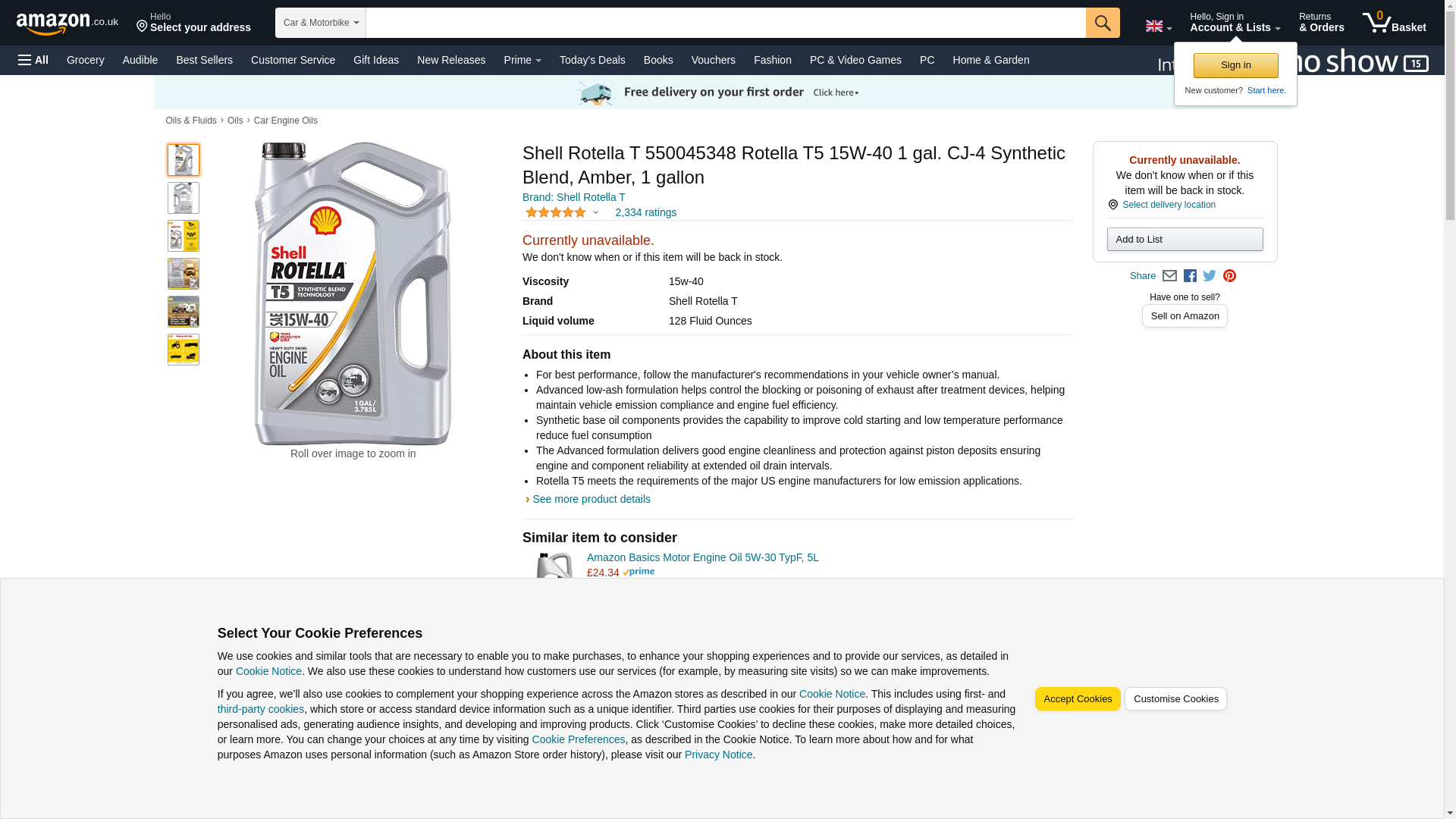The image size is (1456, 819).
Task: Expand the star rating breakdown popover
Action: tap(595, 213)
